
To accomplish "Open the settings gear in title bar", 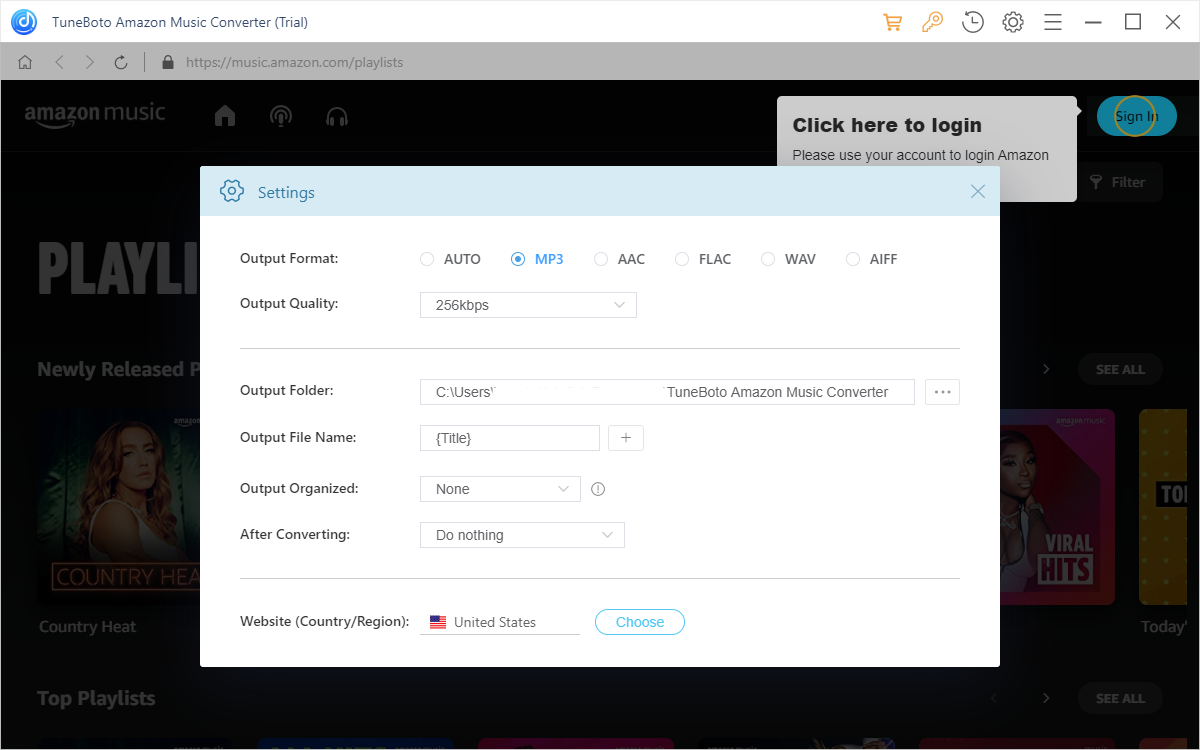I will pyautogui.click(x=1013, y=22).
